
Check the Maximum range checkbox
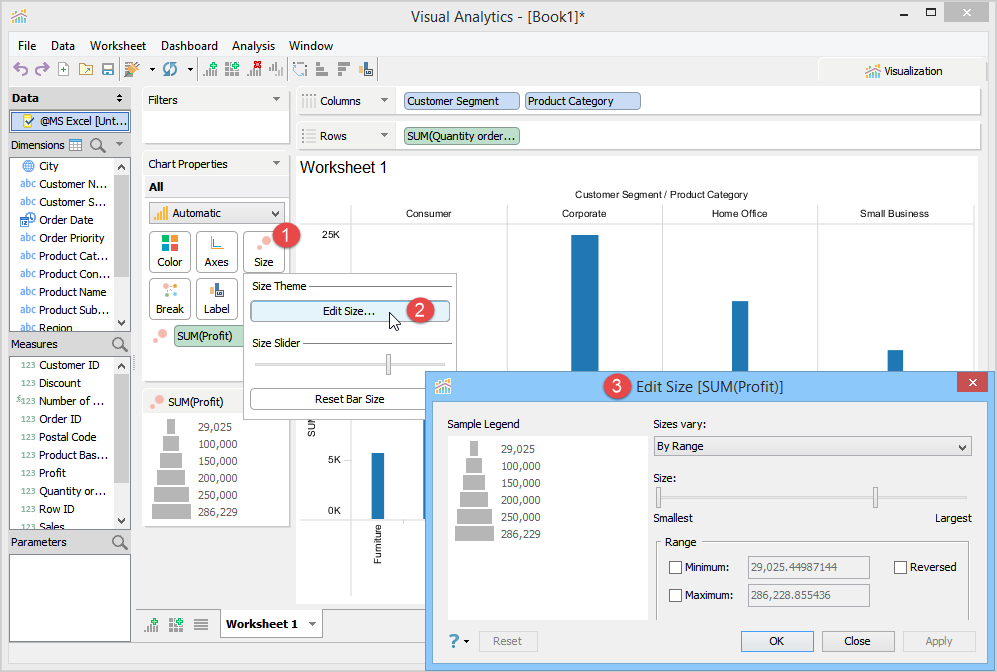(675, 595)
